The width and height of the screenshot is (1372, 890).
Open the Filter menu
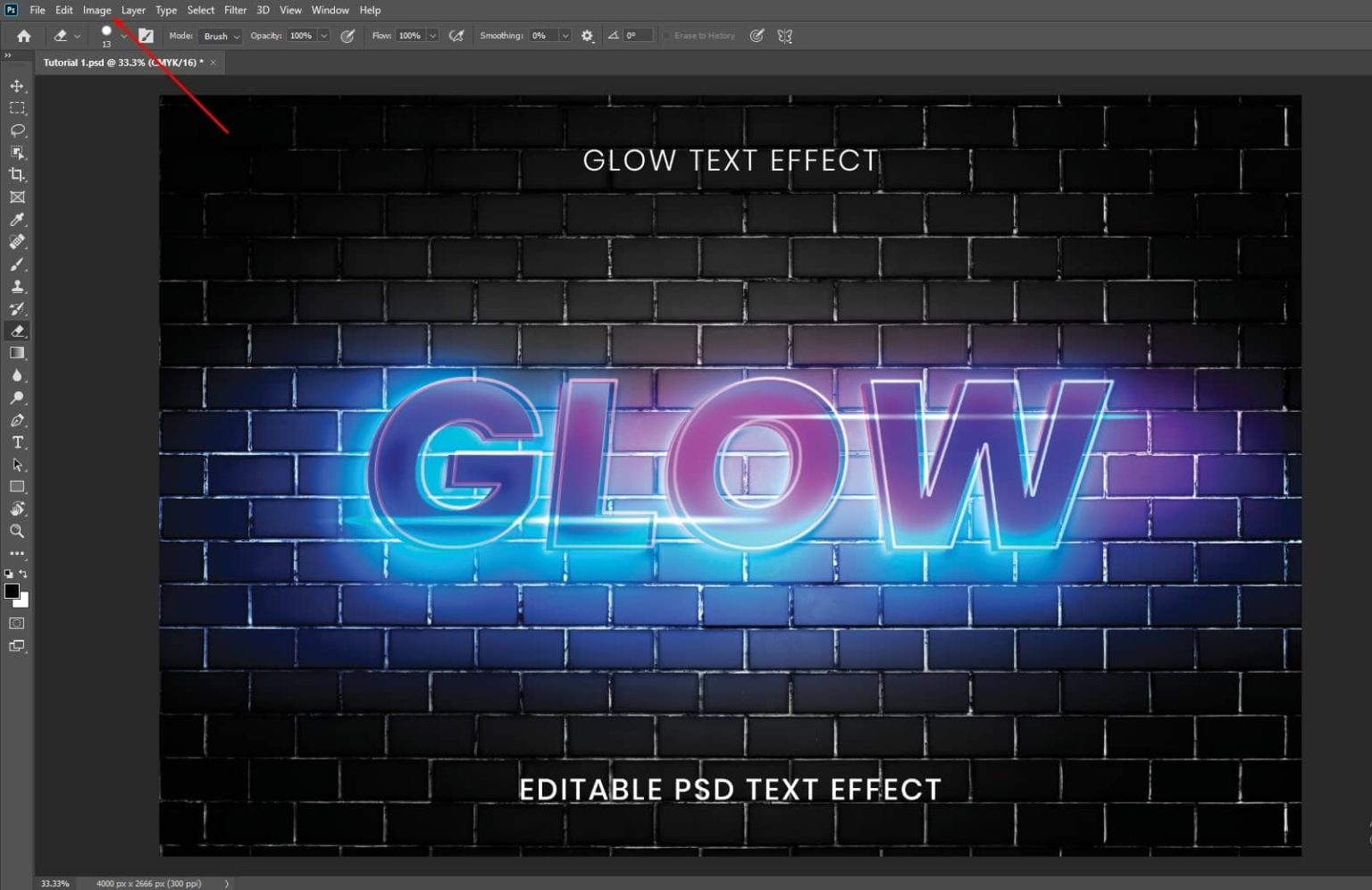[235, 10]
